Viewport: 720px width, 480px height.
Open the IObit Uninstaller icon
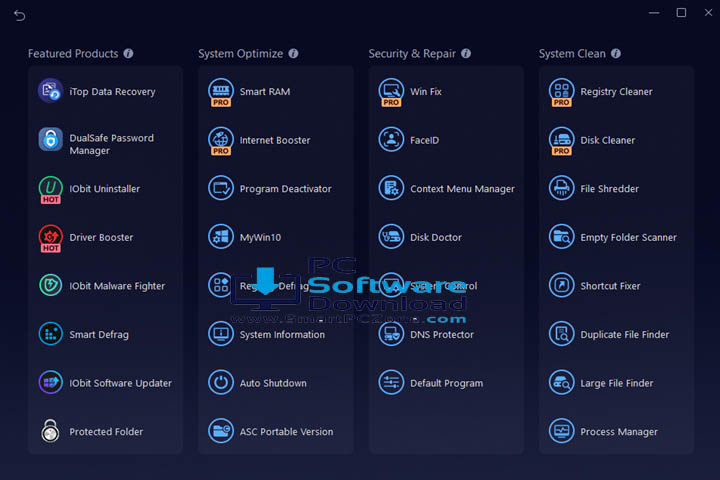coord(51,189)
